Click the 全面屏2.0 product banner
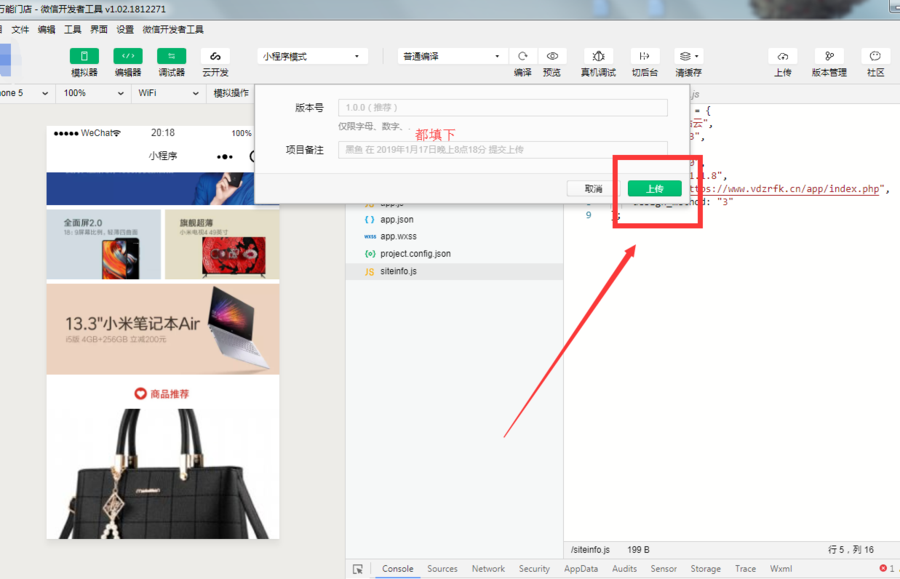 pos(103,244)
